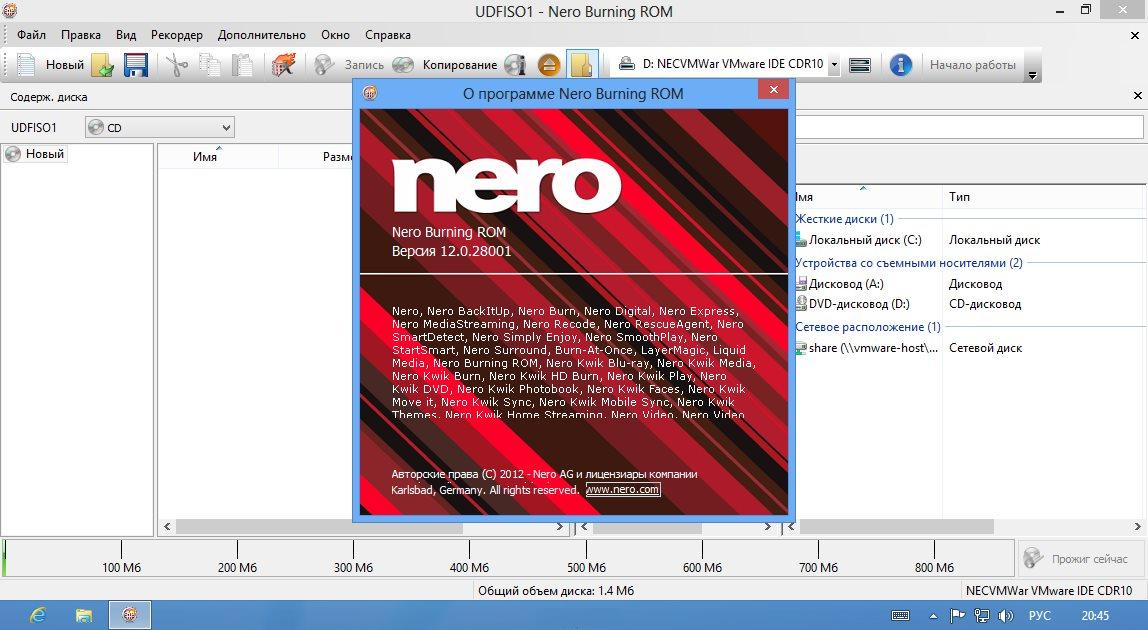
Task: Cut selection using the scissors icon
Action: [176, 64]
